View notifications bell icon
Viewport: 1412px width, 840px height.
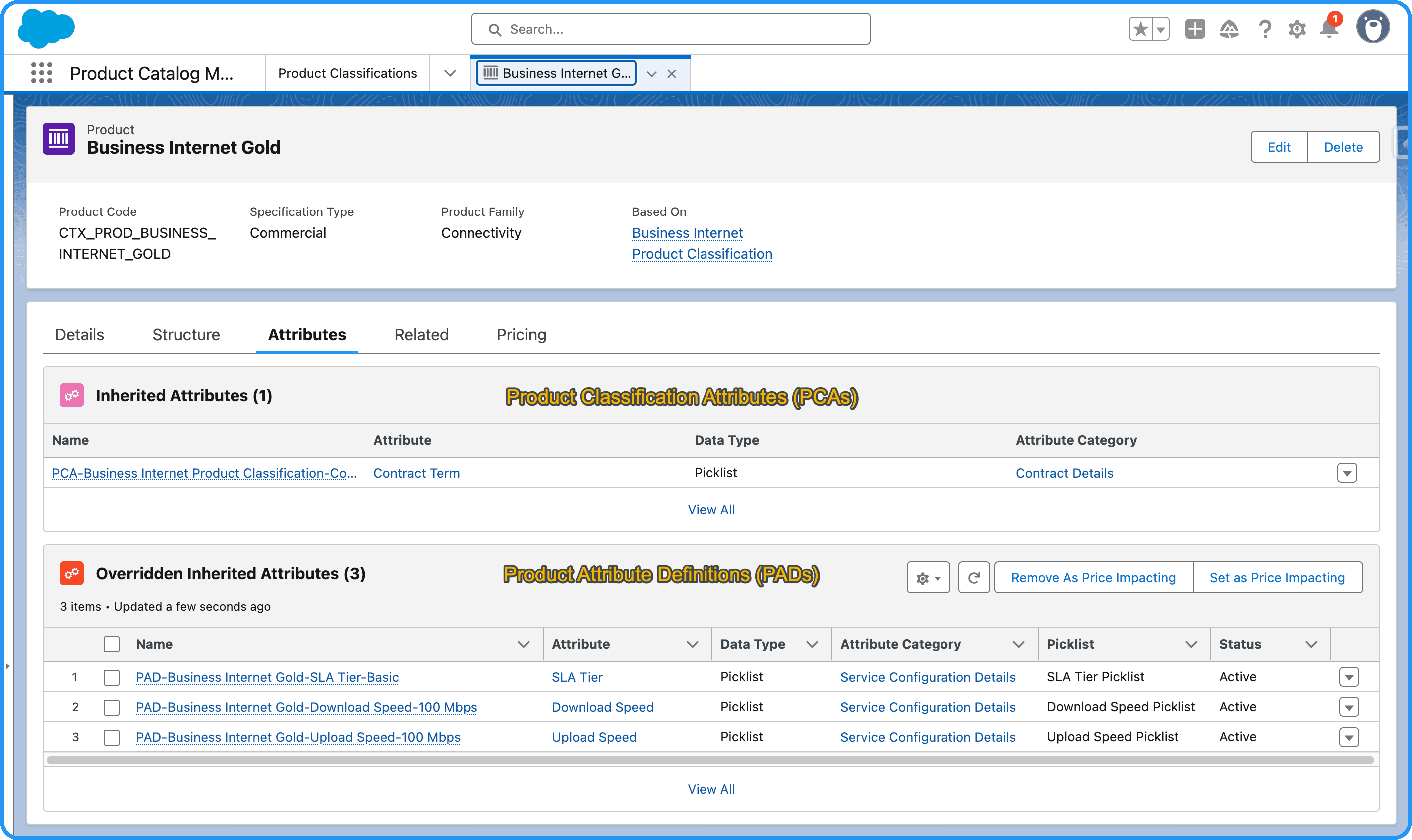coord(1328,29)
